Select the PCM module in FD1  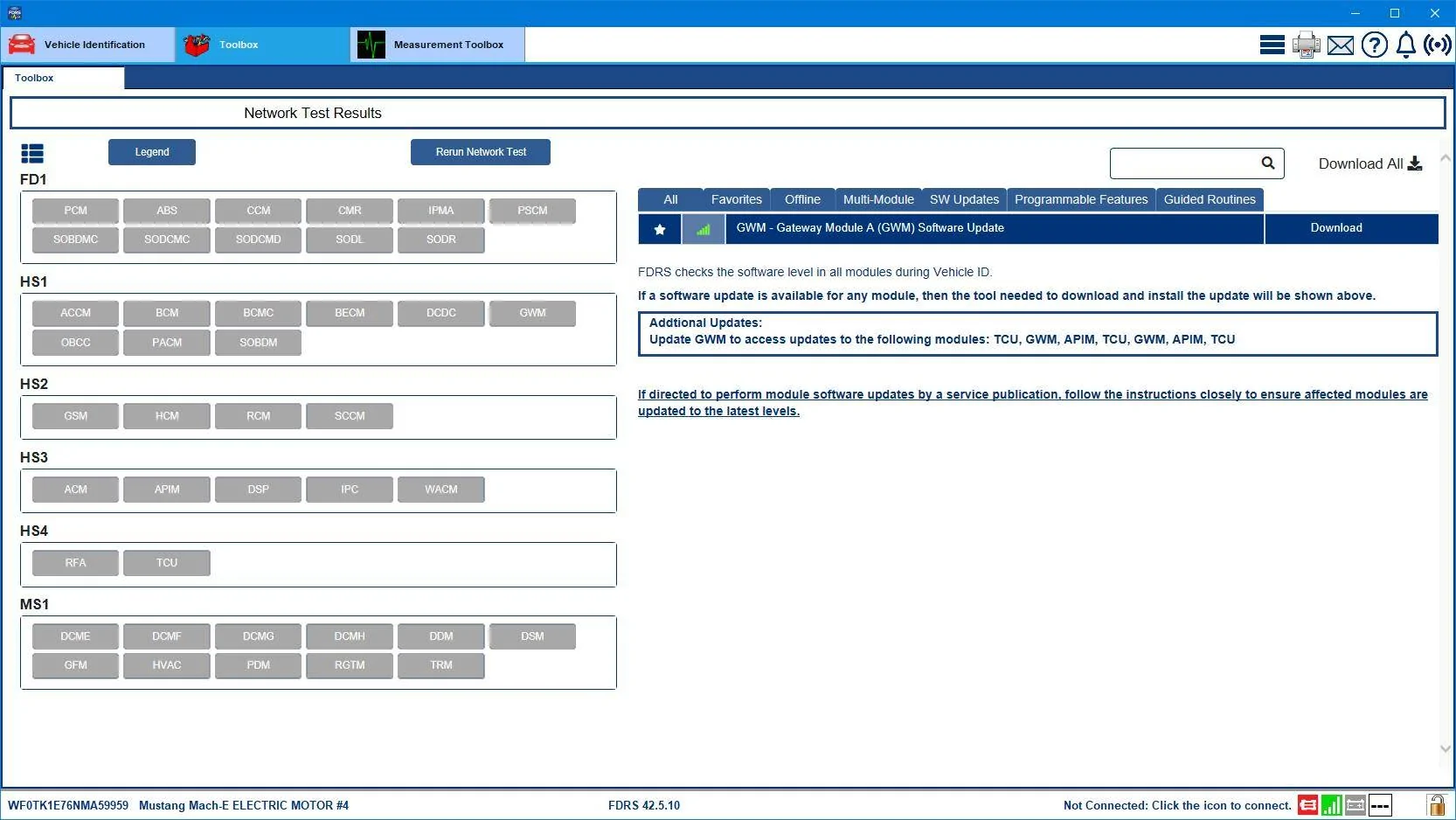coord(76,211)
